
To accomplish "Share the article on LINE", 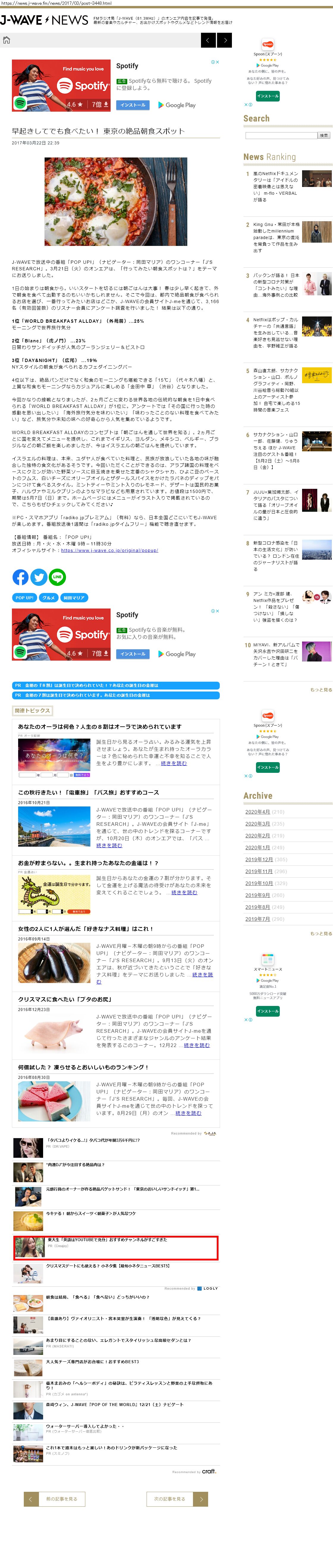I will [57, 576].
